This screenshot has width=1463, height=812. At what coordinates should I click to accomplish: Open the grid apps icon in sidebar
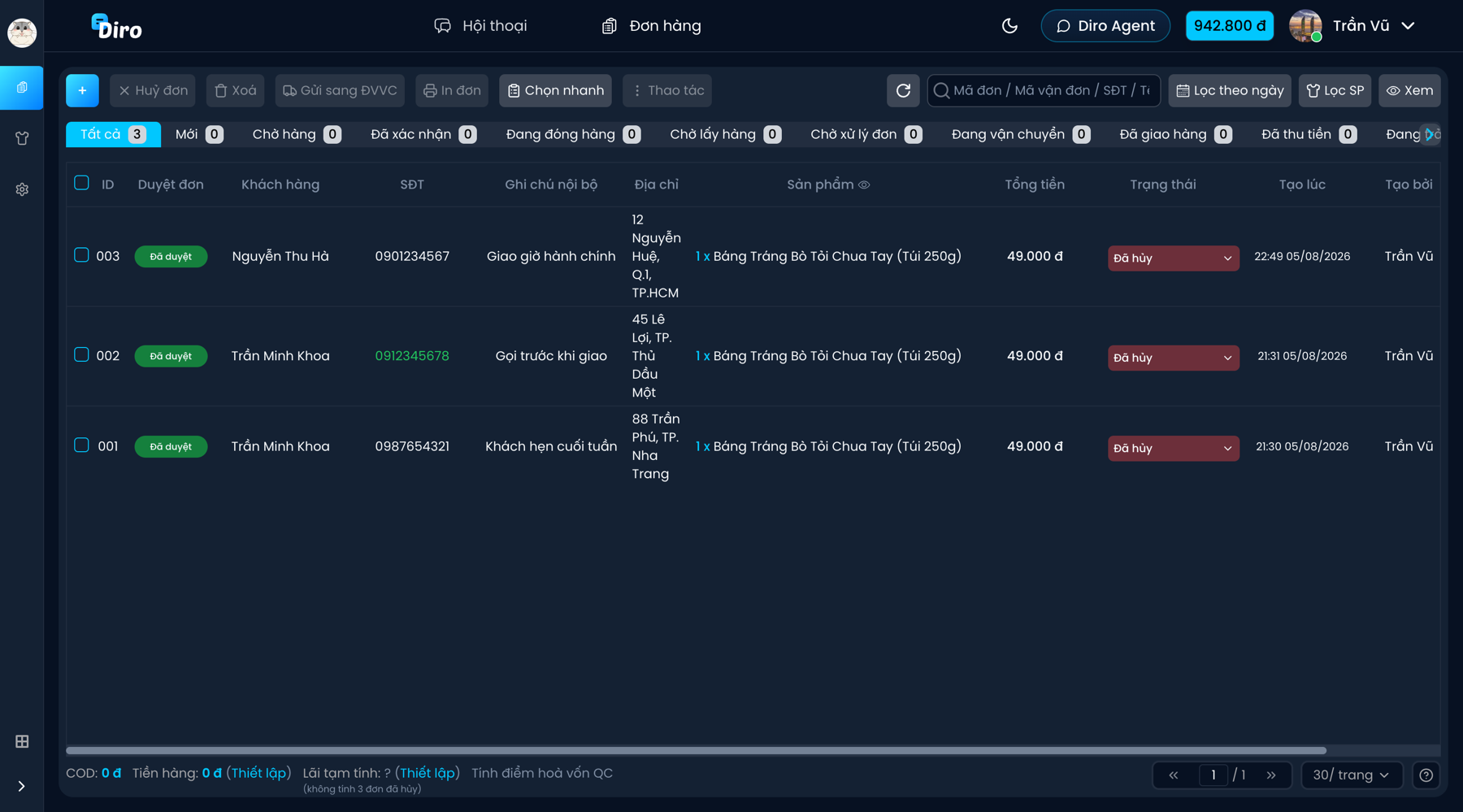pos(22,741)
